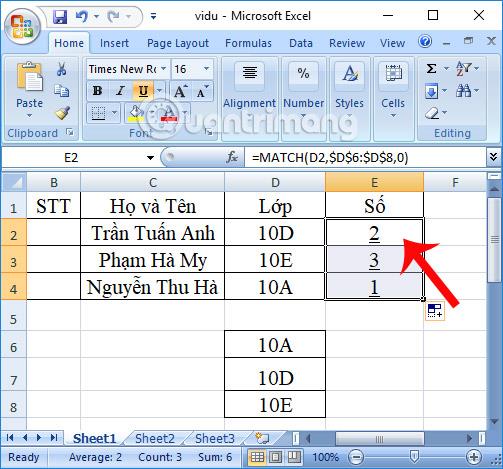
Task: Open borders dropdown arrow
Action: tap(114, 113)
